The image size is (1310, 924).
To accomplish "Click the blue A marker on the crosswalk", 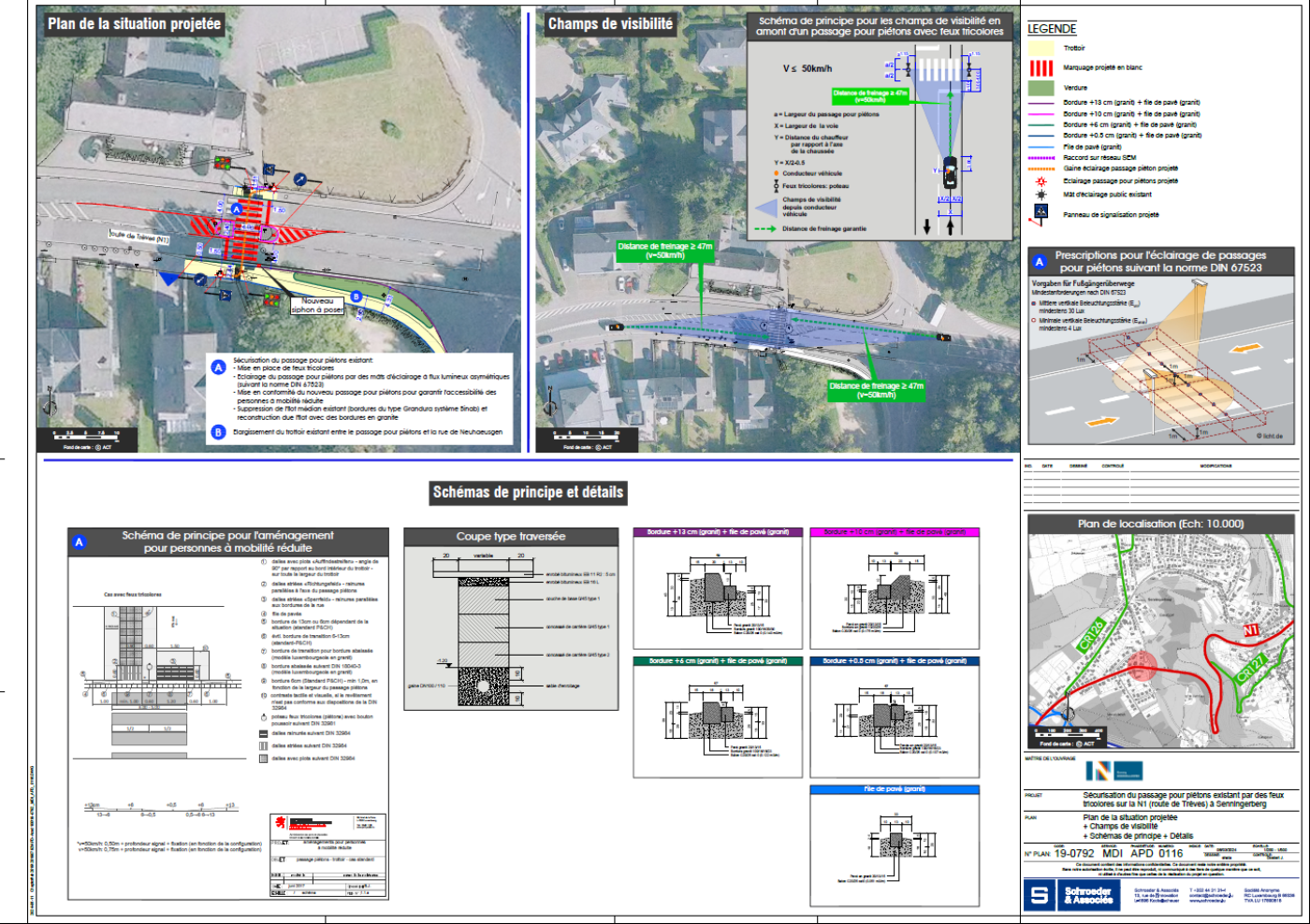I will point(237,209).
